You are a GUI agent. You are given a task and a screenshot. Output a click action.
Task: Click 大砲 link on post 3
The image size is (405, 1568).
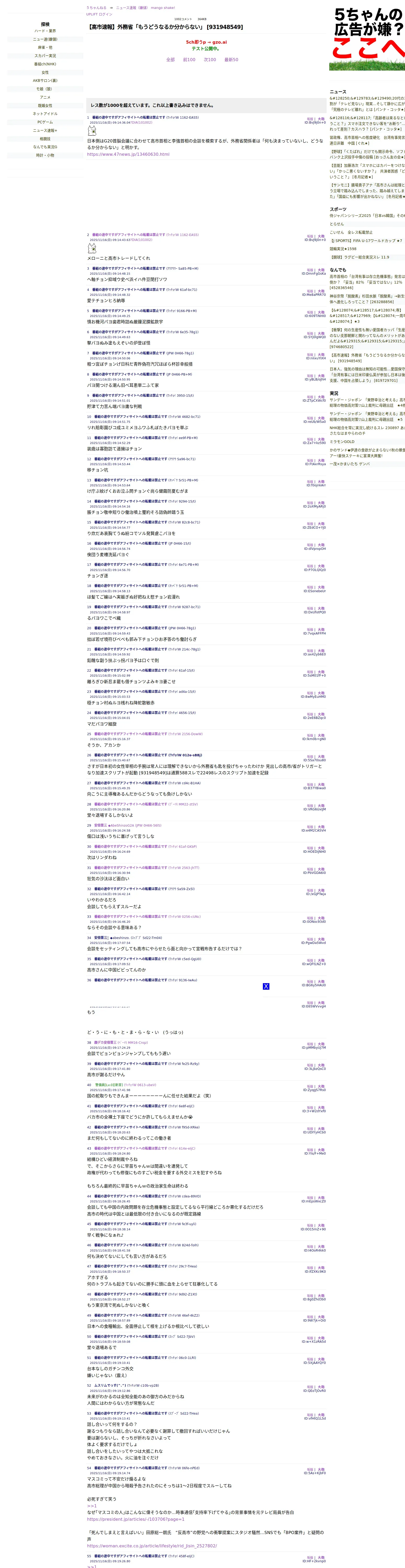coord(321,270)
